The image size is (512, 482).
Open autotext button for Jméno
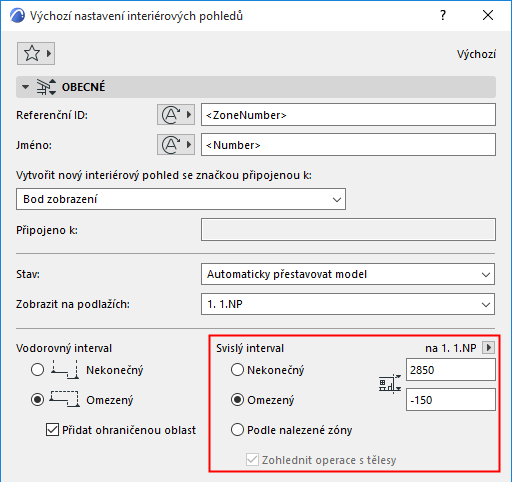(x=176, y=145)
